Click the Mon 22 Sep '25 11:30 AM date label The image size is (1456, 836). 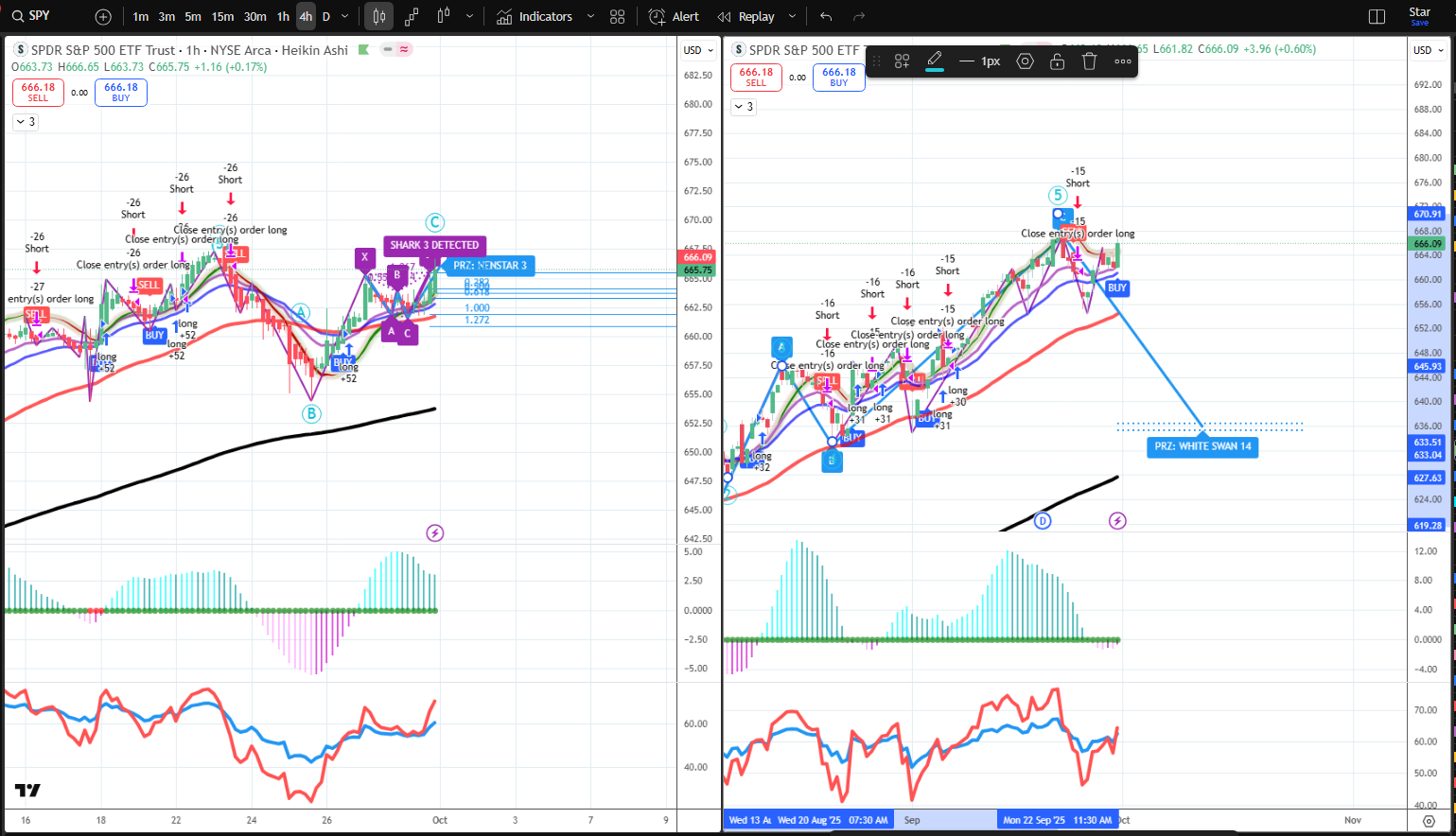(x=1058, y=820)
